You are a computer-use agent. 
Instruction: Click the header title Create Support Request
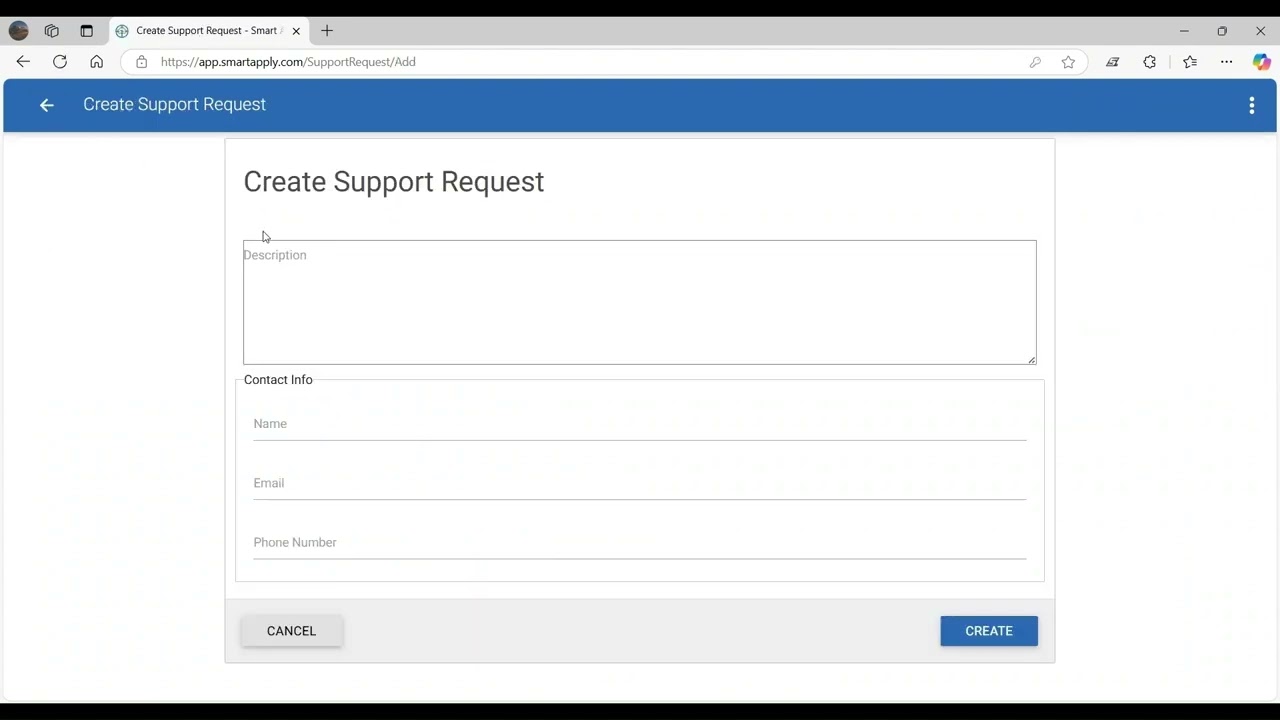click(175, 105)
